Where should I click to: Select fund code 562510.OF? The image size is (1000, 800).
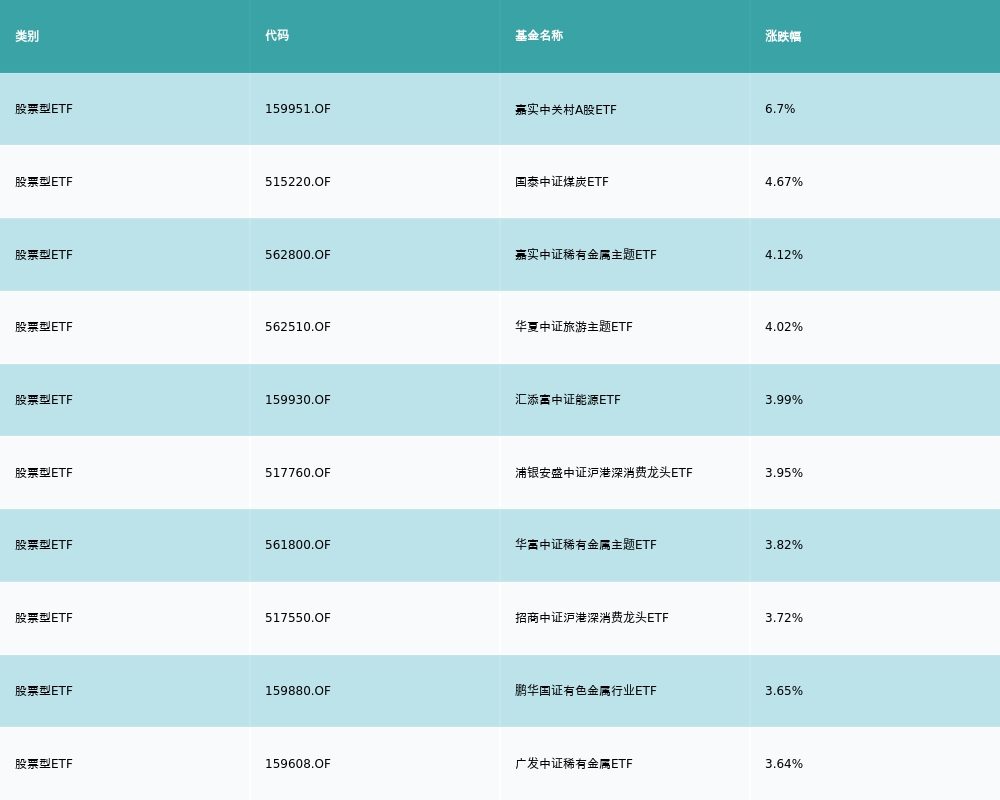point(298,327)
